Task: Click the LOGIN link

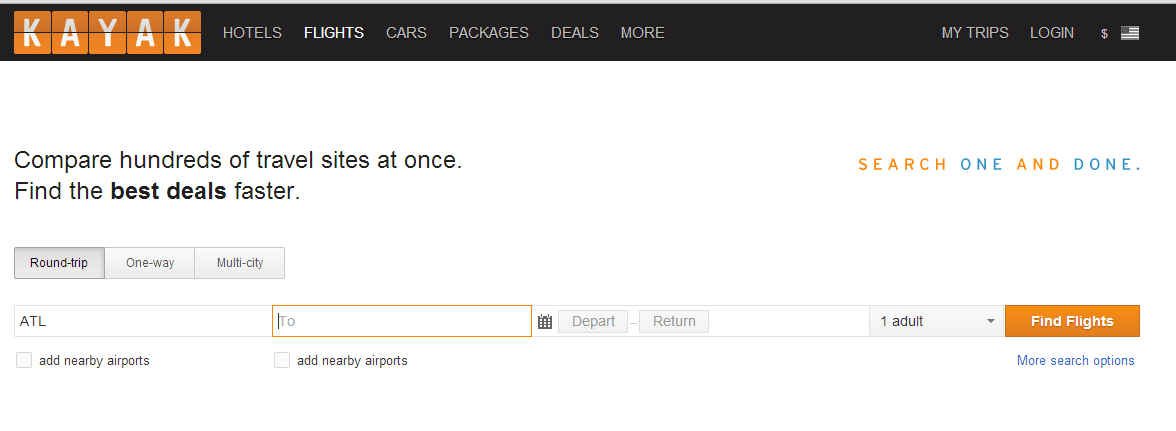Action: tap(1052, 33)
